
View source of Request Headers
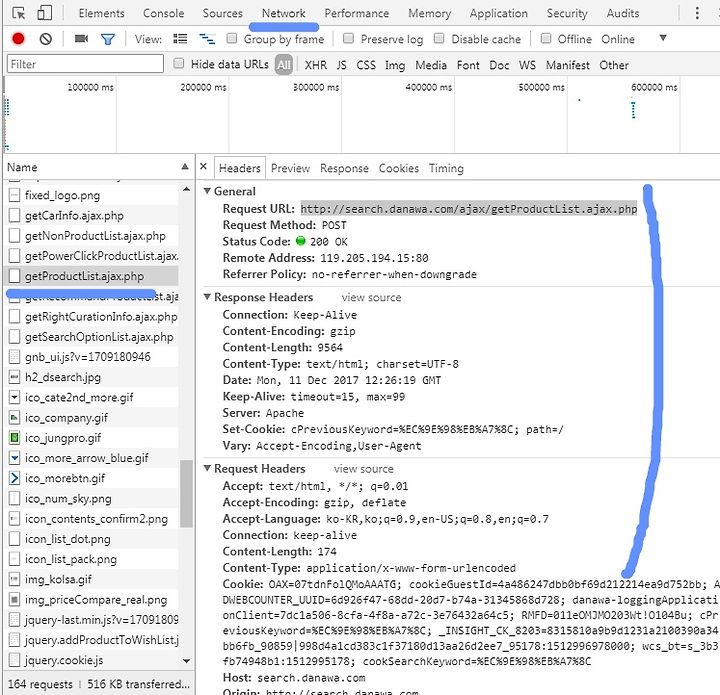coord(364,469)
